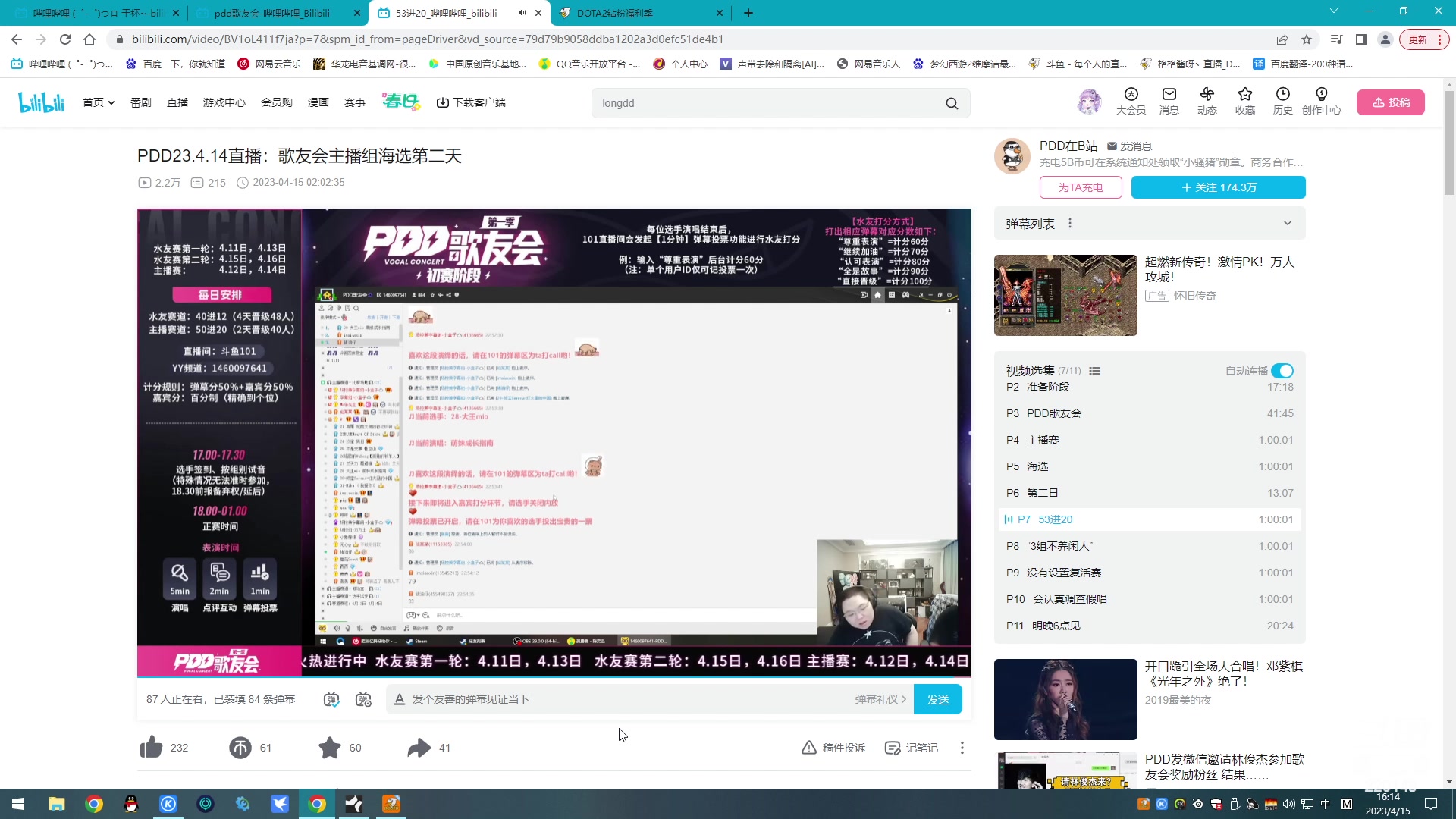Click the danmaku font style icon
Viewport: 1456px width, 819px height.
[x=399, y=699]
